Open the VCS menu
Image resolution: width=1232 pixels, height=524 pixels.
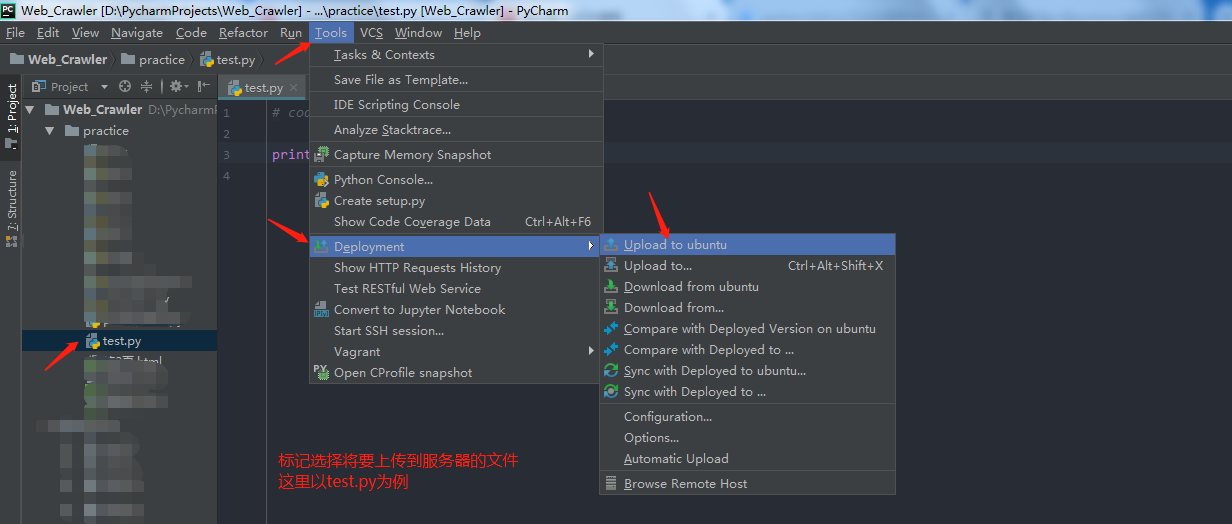(371, 33)
